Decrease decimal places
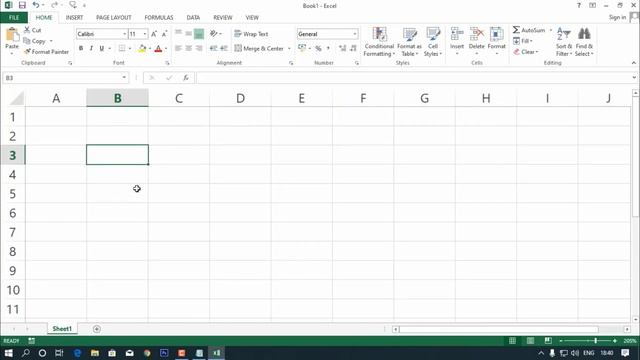 (353, 48)
